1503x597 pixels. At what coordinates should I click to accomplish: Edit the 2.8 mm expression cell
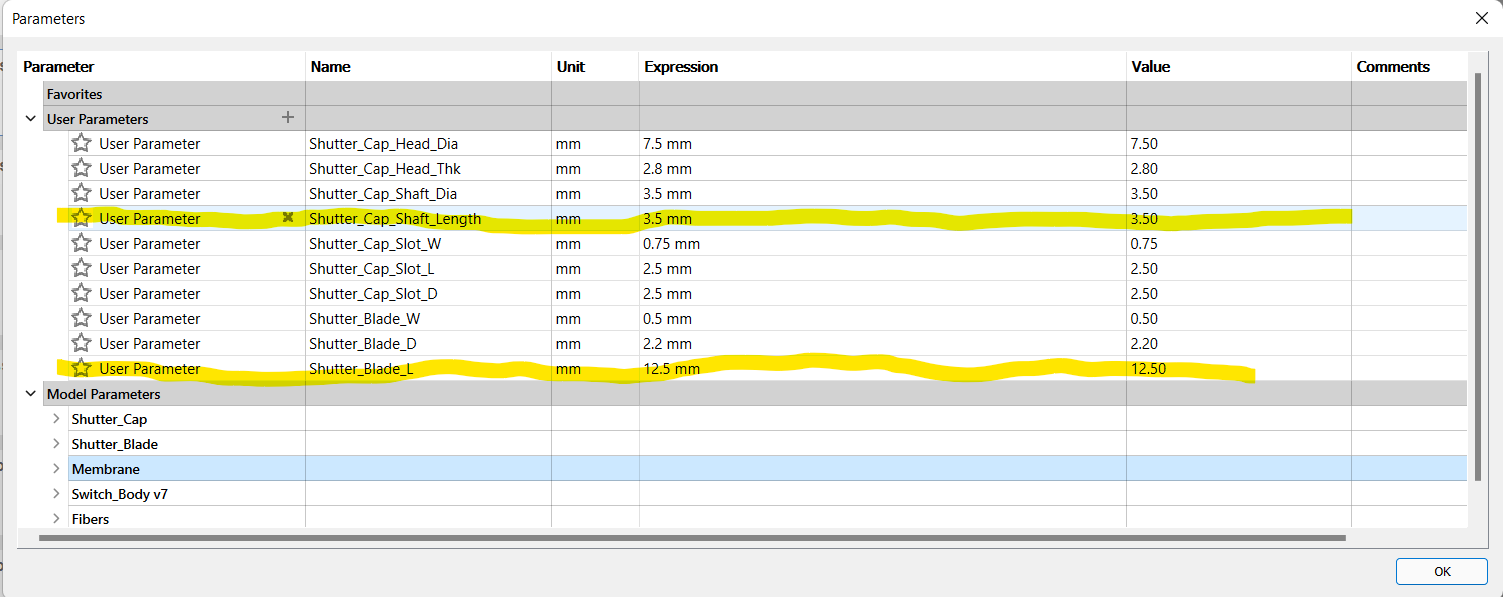883,168
